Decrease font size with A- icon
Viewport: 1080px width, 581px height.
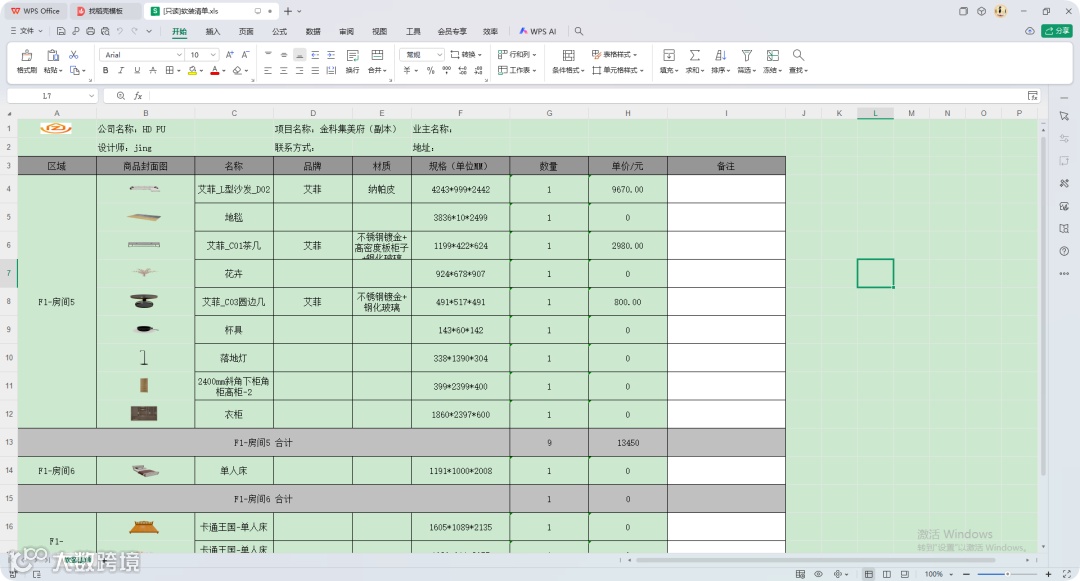(245, 54)
